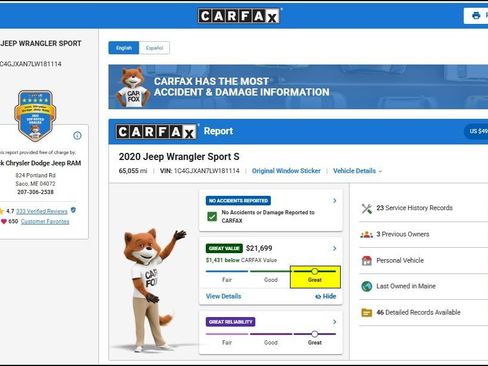
Task: Click the $1,431 below CARFAX Value text
Action: [241, 260]
